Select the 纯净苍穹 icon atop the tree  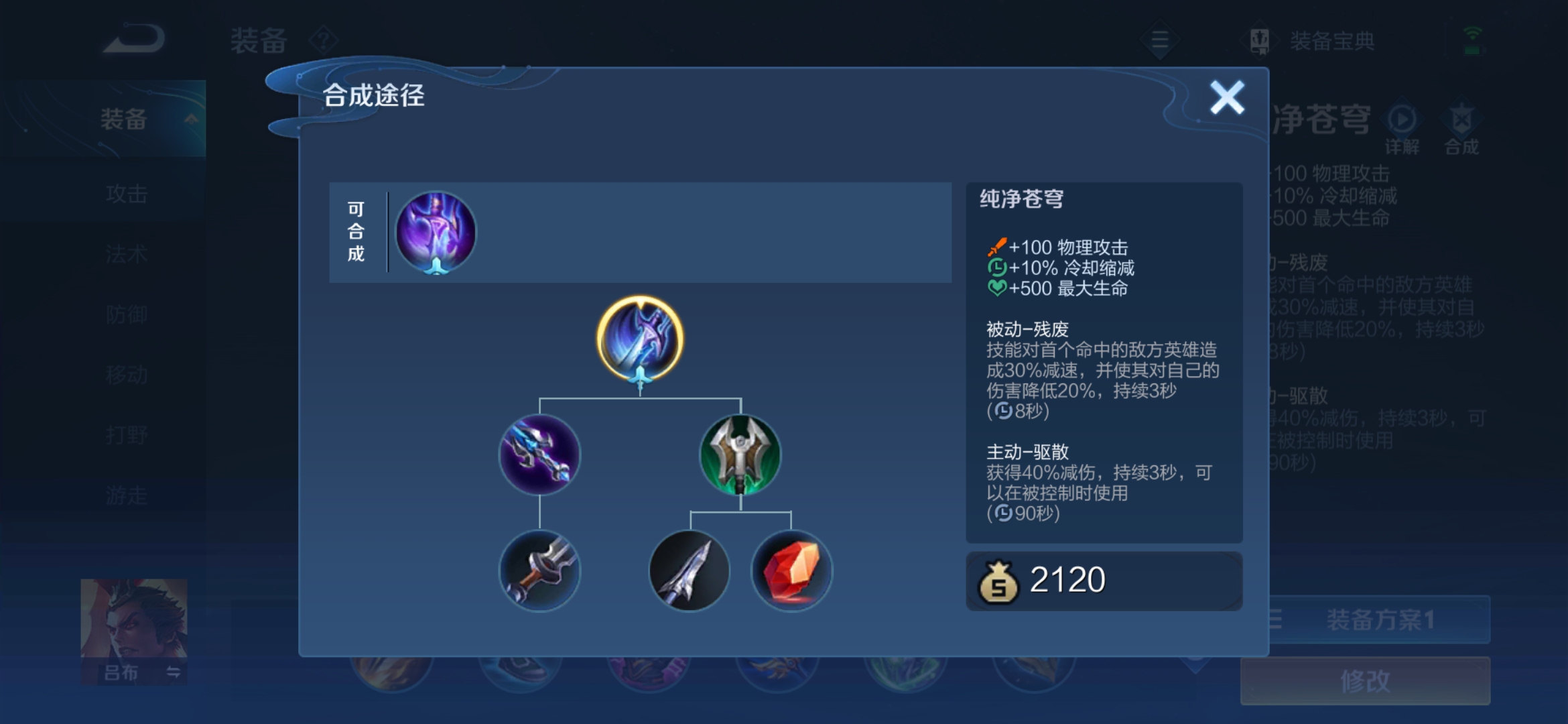tap(640, 341)
